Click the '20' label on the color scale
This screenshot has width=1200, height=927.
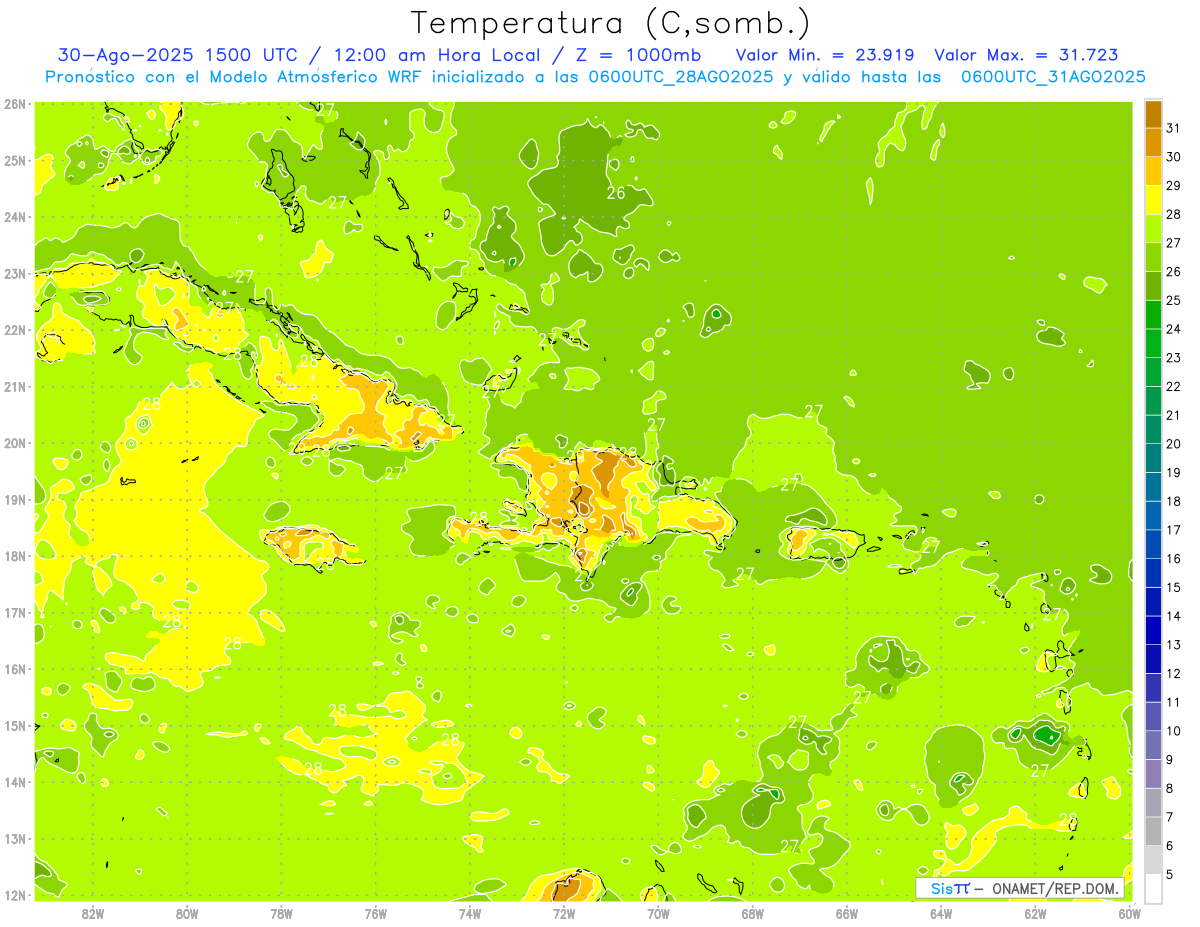tap(1174, 444)
